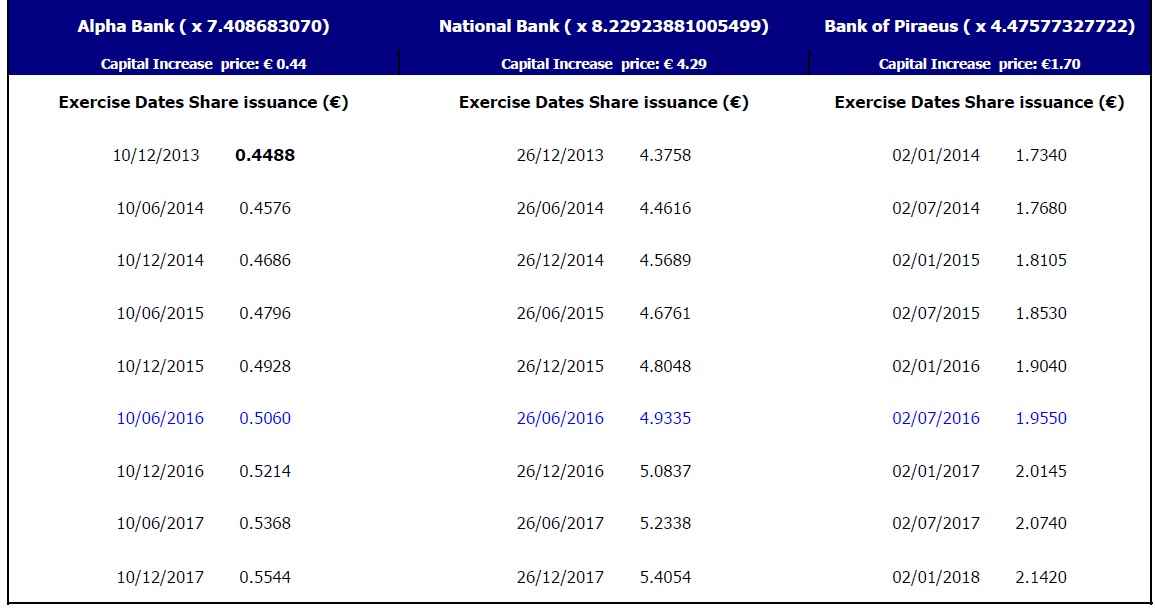Screen dimensions: 1155x608
Task: Select the 4.3758 National Bank value
Action: 665,155
